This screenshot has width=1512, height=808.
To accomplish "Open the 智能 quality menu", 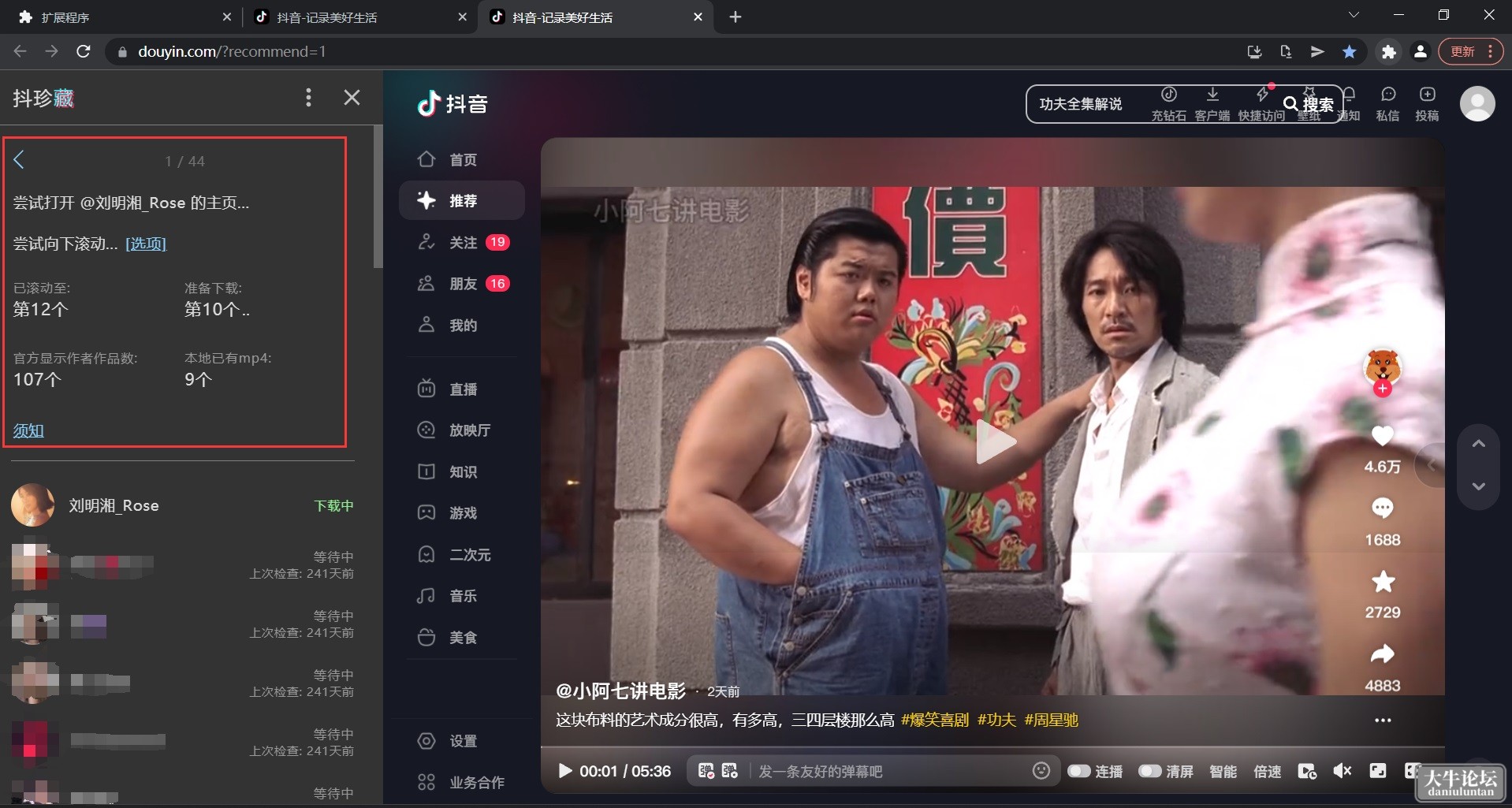I will pyautogui.click(x=1223, y=771).
